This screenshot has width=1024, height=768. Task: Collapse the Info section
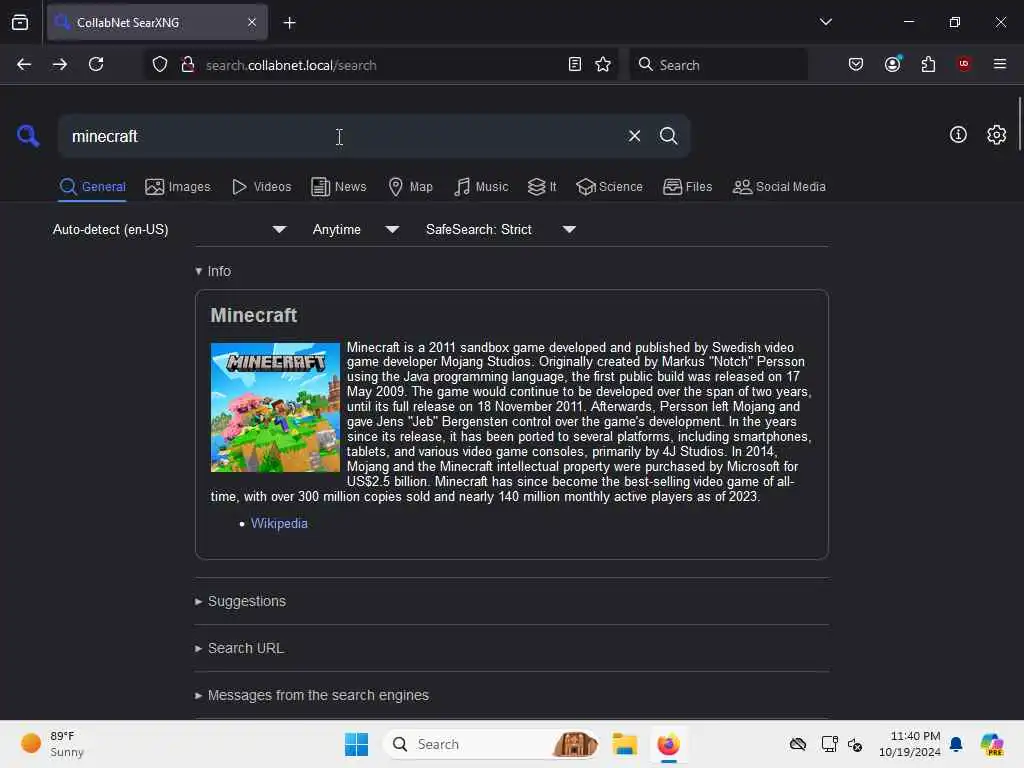click(213, 271)
